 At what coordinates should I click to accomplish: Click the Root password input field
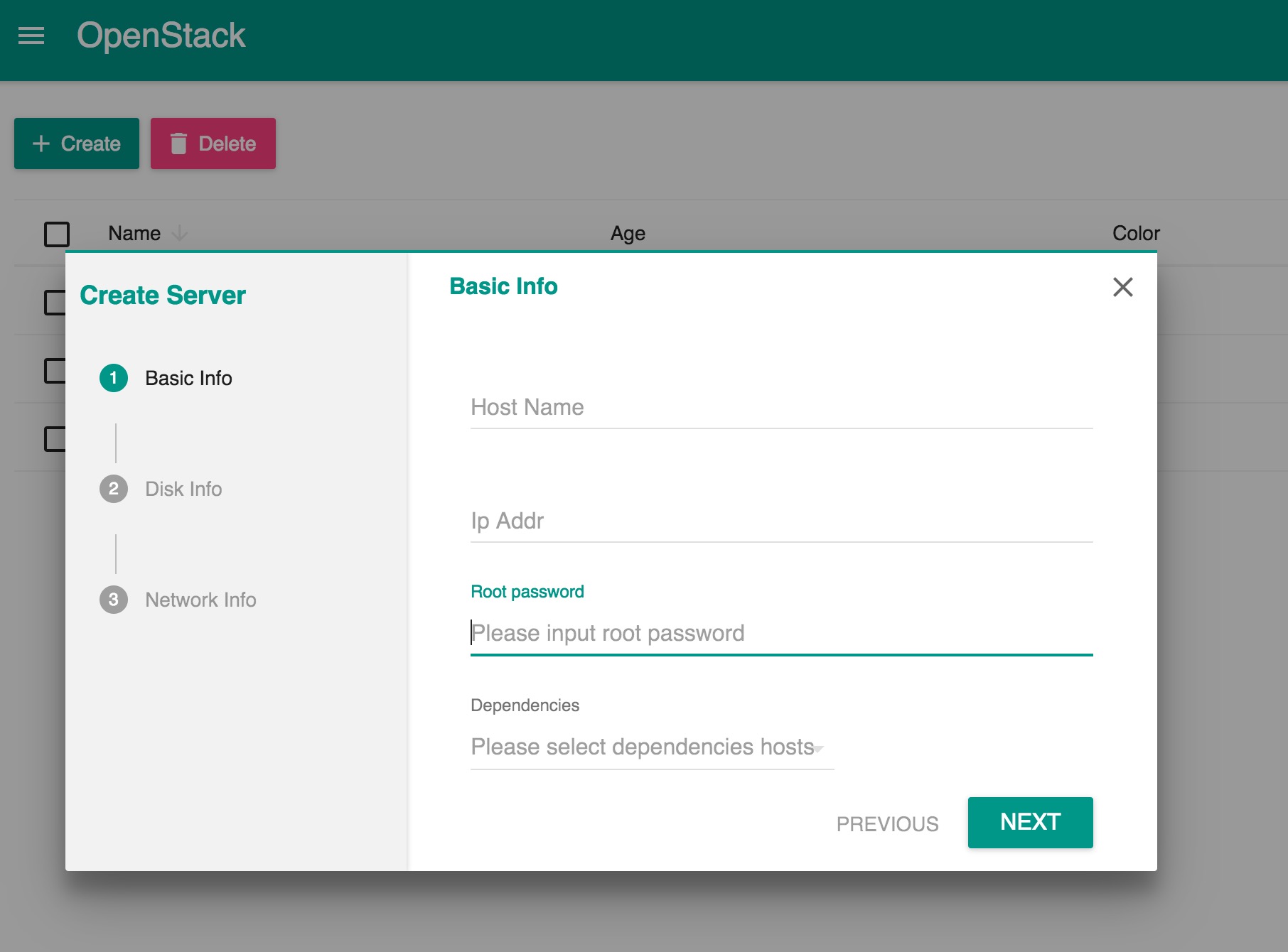click(780, 633)
